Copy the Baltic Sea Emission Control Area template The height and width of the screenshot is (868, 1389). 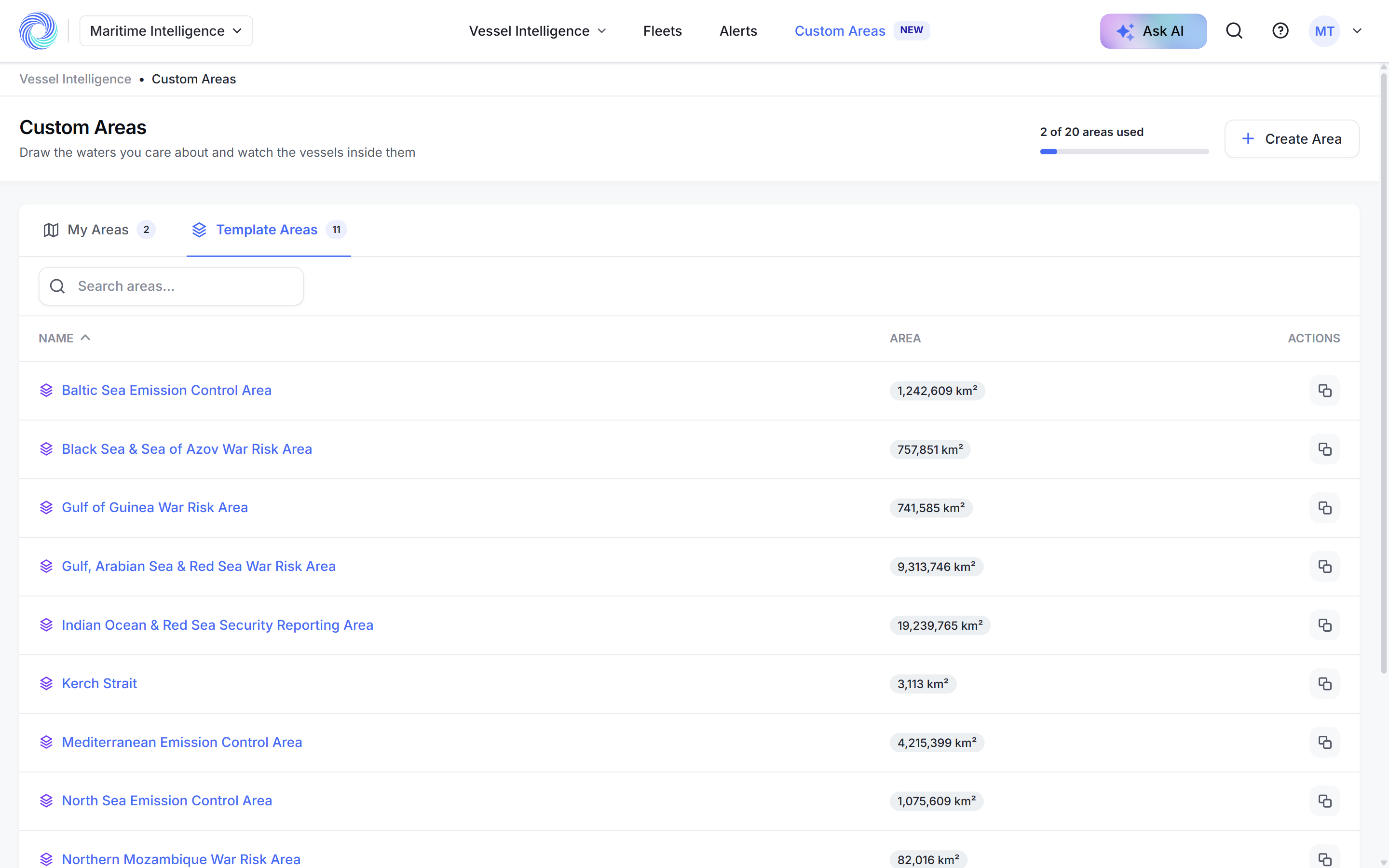(1325, 391)
